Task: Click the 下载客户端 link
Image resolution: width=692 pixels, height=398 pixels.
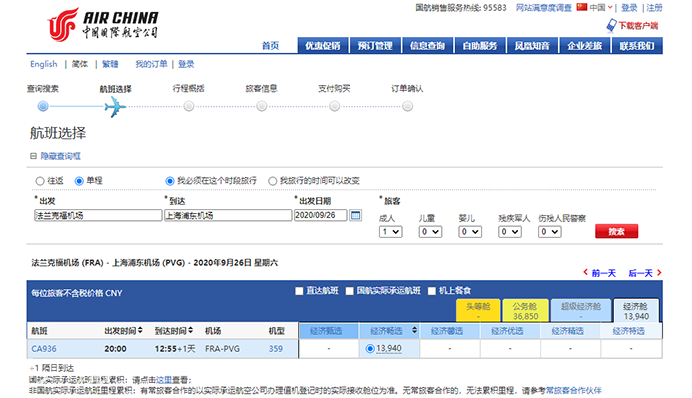Action: [638, 26]
